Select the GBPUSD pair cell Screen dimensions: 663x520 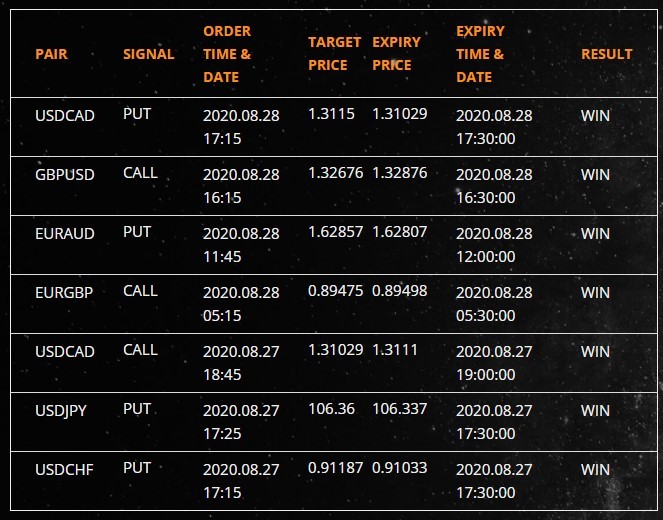tap(65, 175)
